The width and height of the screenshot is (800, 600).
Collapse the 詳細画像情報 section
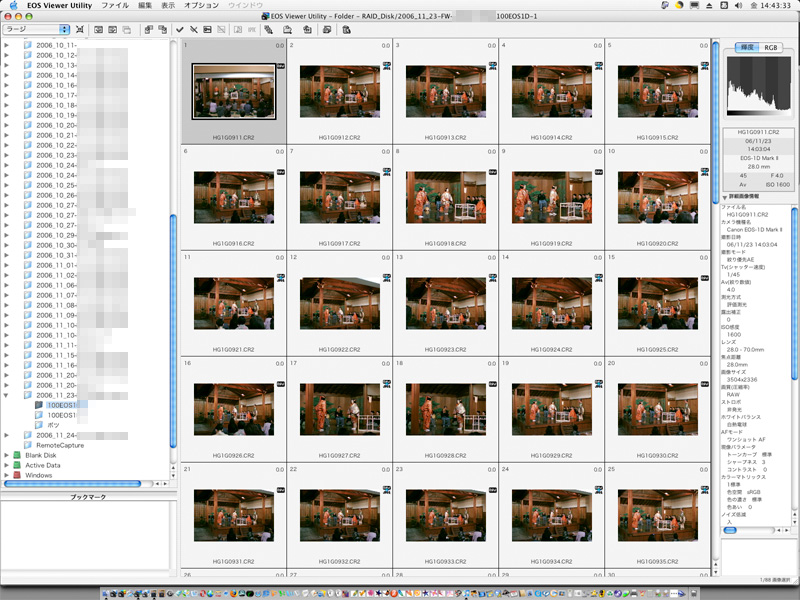click(725, 197)
